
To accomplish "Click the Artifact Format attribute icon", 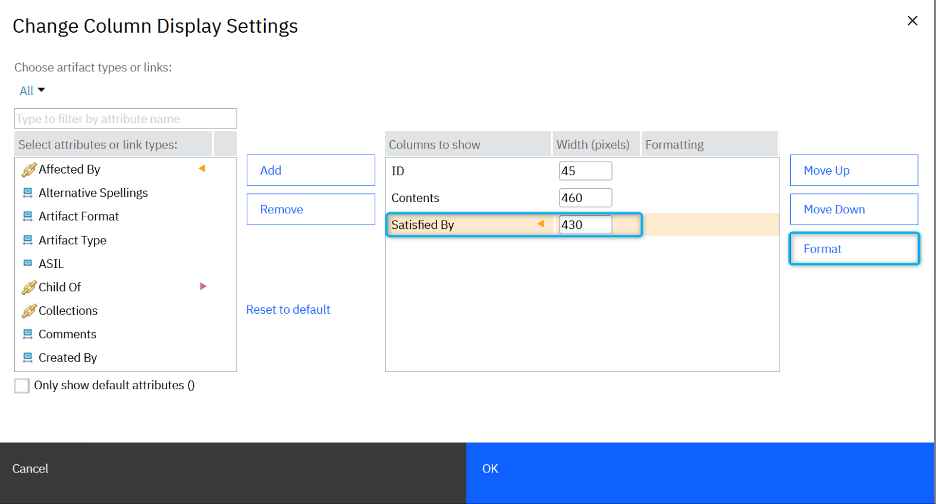I will point(27,216).
